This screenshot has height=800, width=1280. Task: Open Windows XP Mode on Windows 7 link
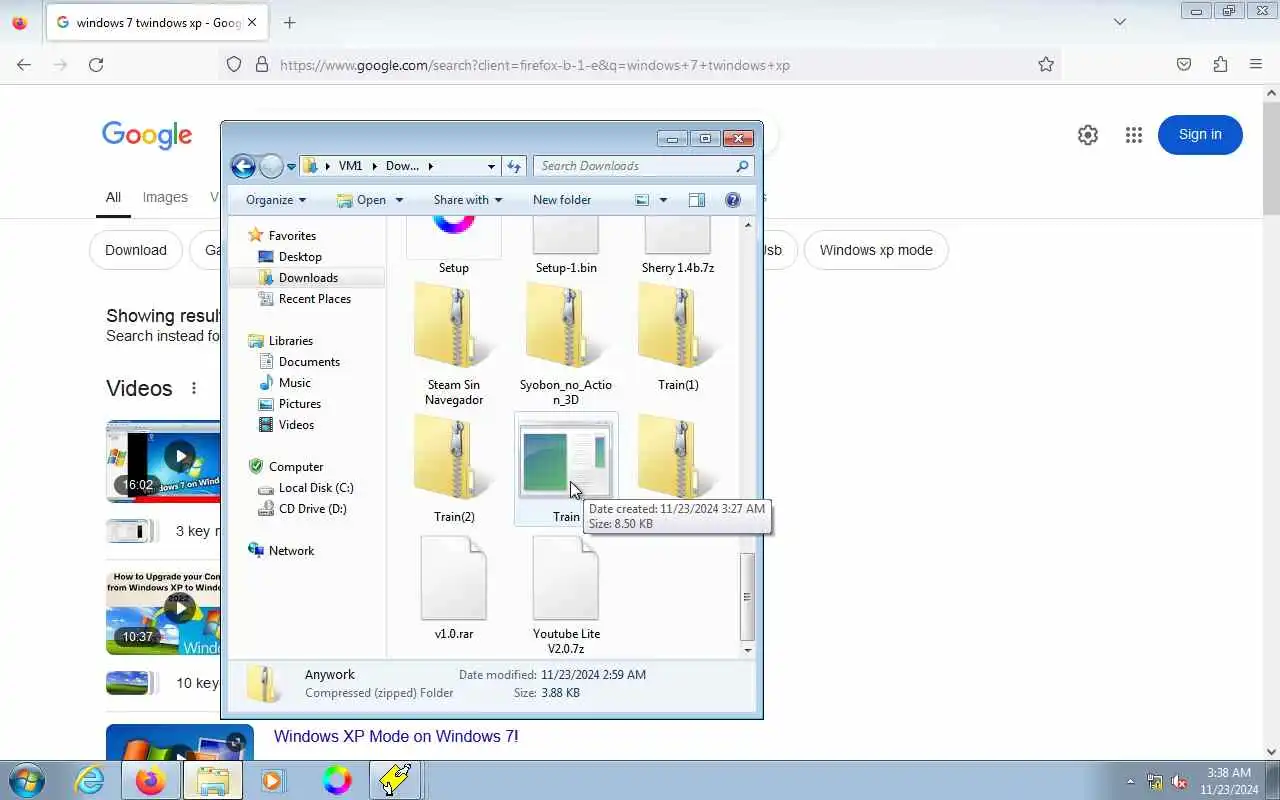click(x=396, y=737)
